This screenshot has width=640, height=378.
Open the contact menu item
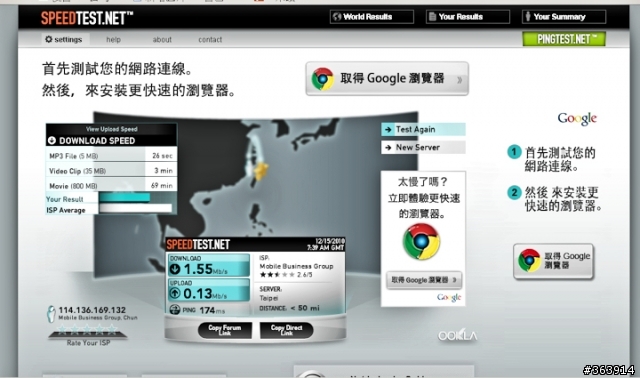click(210, 40)
